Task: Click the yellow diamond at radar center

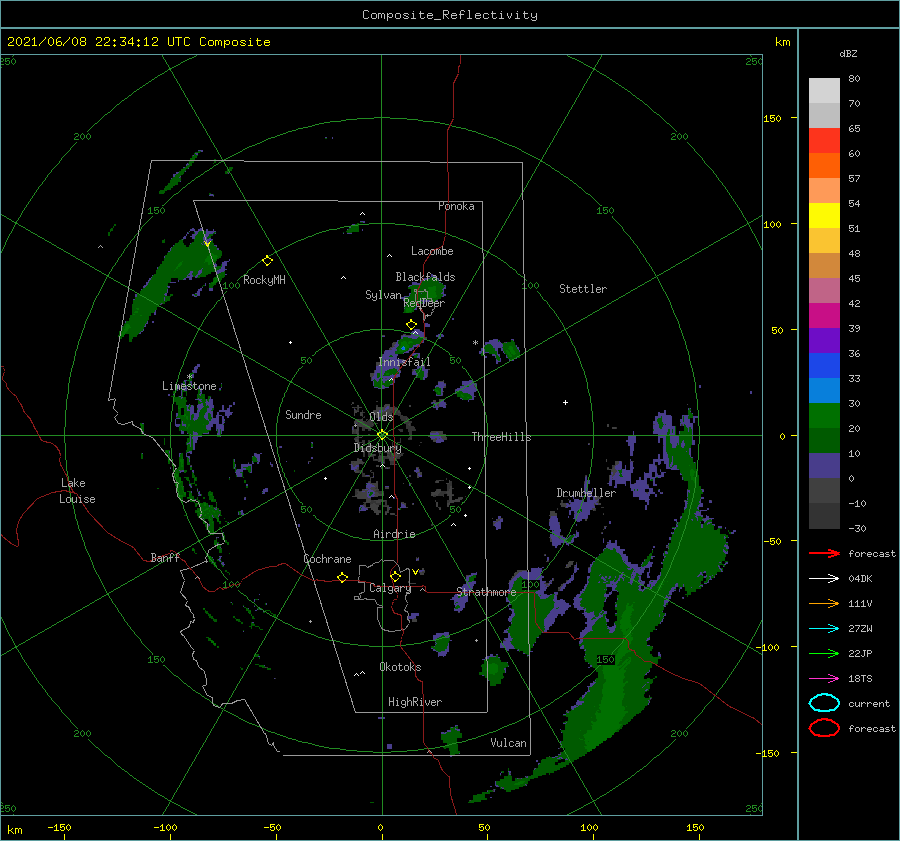Action: [382, 435]
